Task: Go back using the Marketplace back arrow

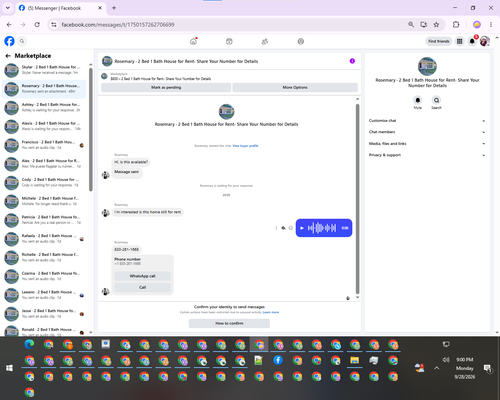Action: pos(8,56)
